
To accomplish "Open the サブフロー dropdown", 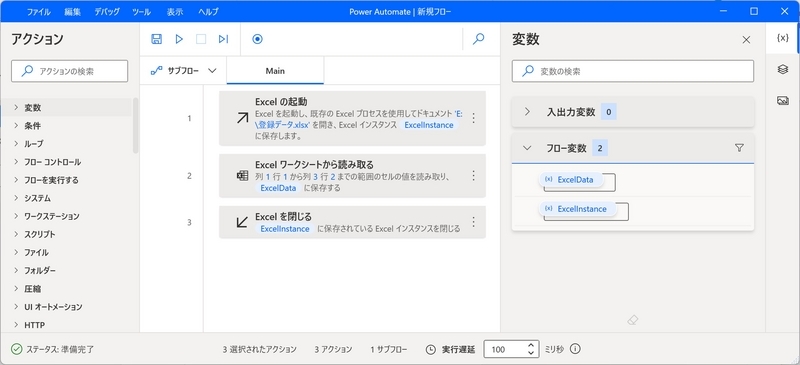I will [x=184, y=71].
